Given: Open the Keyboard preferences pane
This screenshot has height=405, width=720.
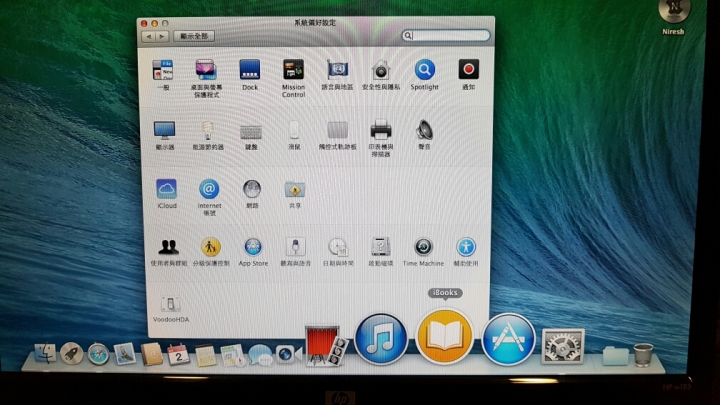Looking at the screenshot, I should [x=251, y=132].
